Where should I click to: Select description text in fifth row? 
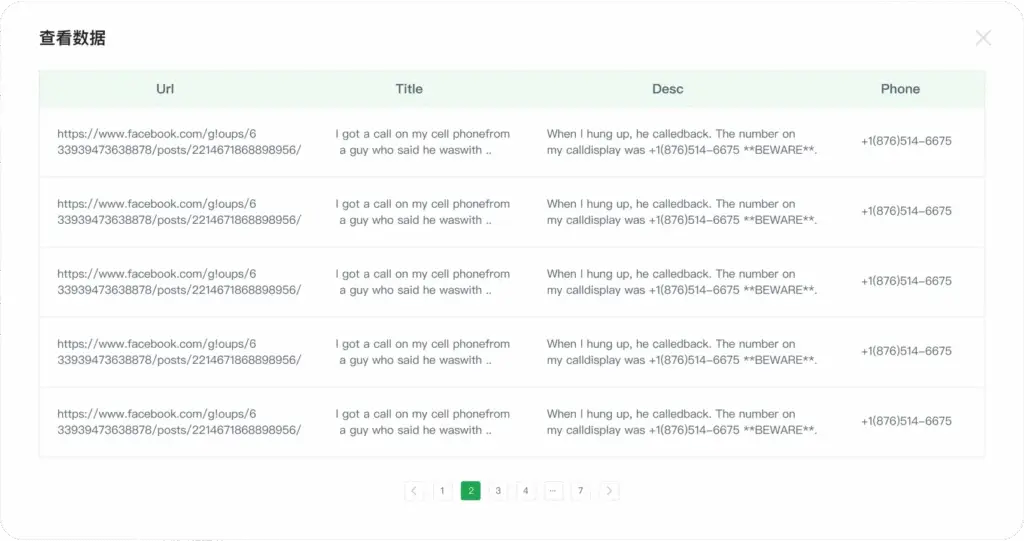click(x=682, y=421)
